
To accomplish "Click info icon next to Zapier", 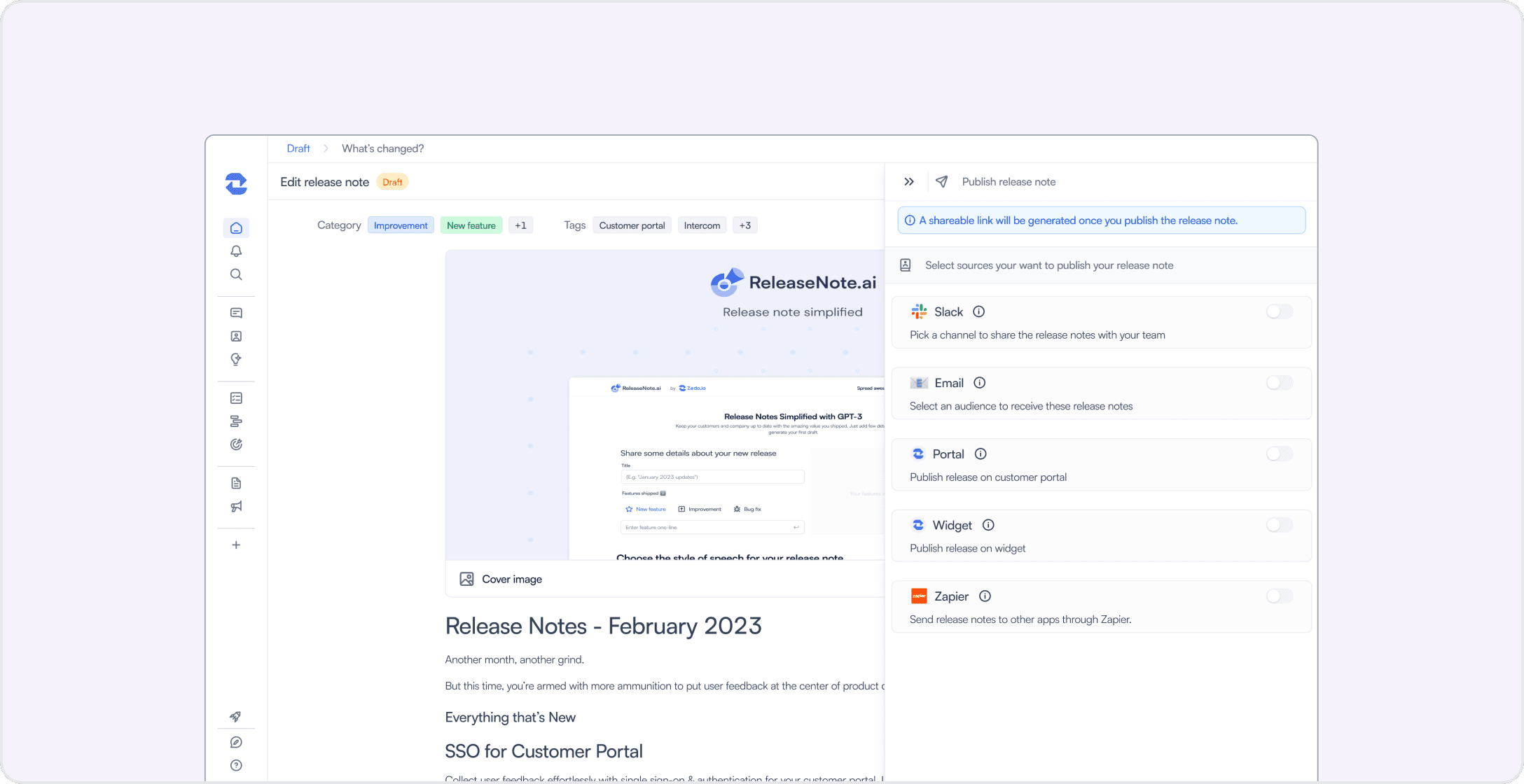I will tap(985, 596).
